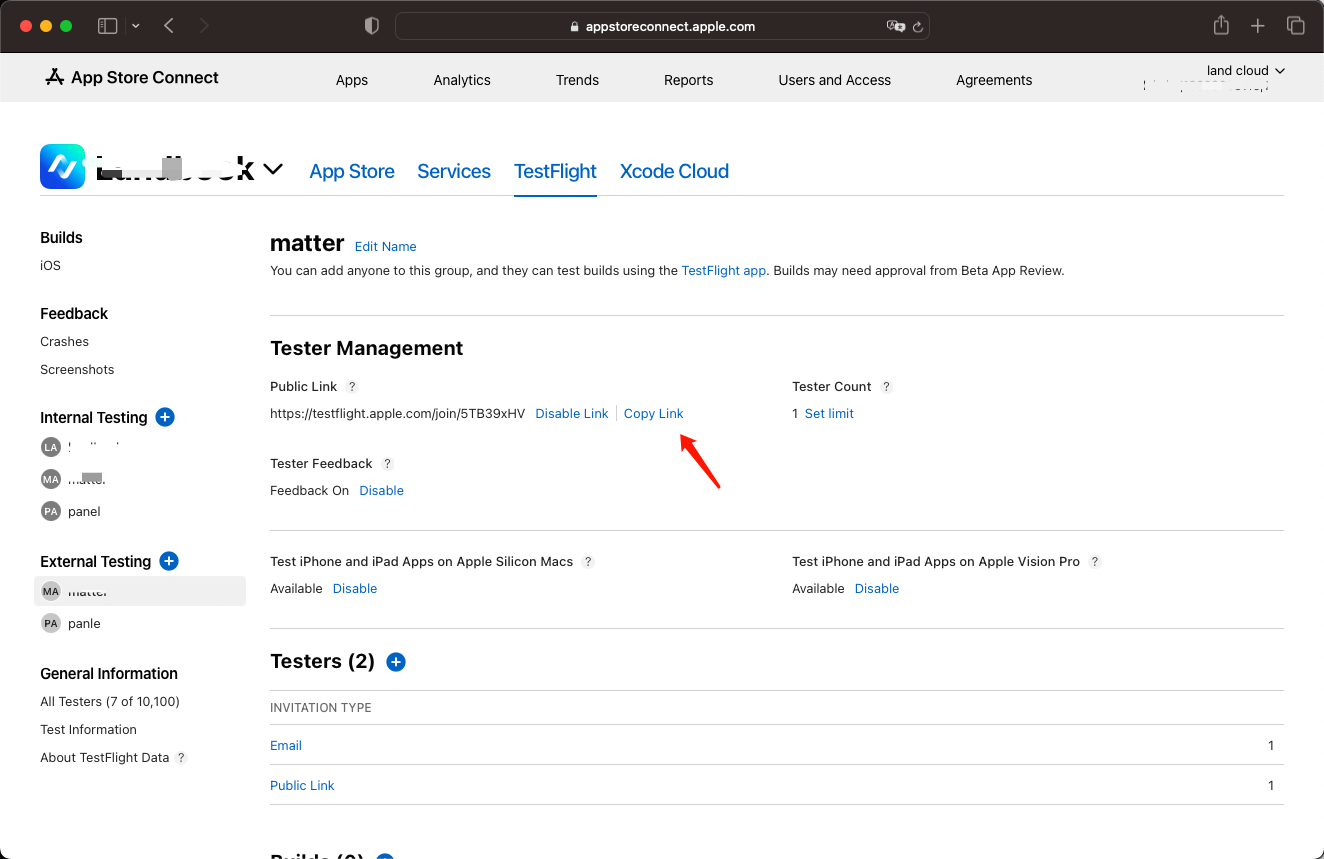
Task: Click Disable Link
Action: 572,413
